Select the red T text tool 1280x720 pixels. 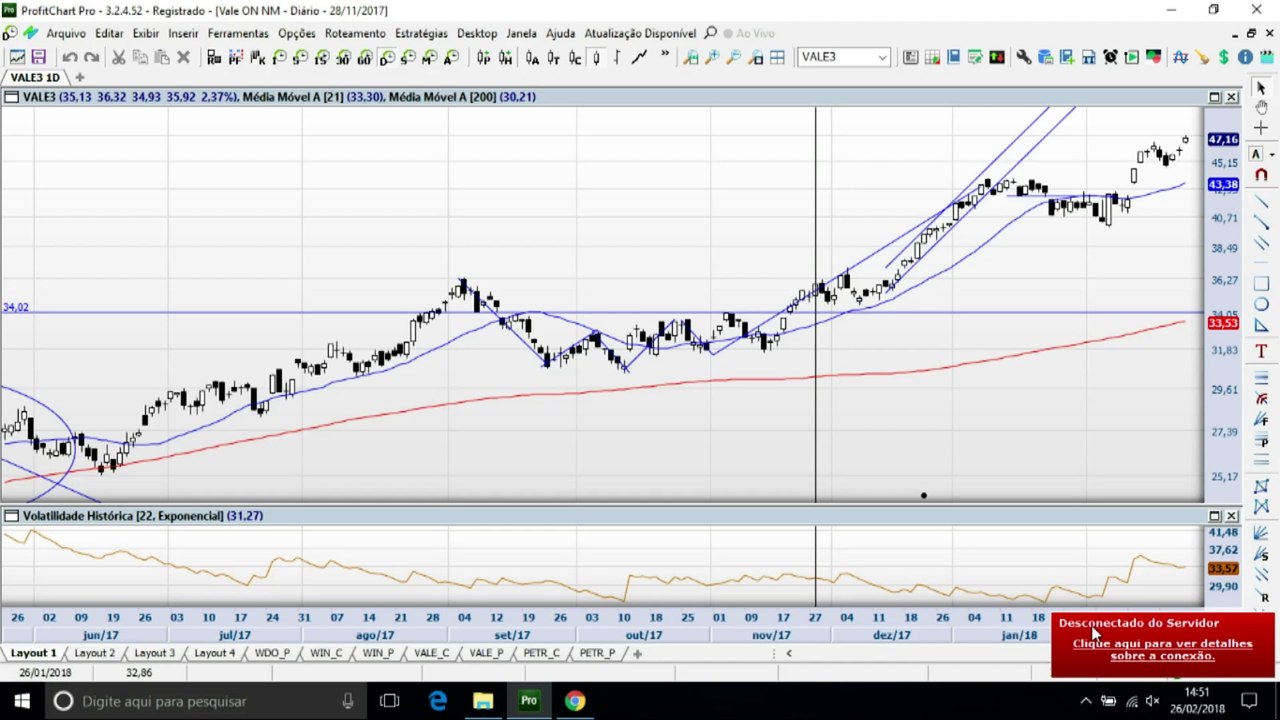pos(1260,351)
